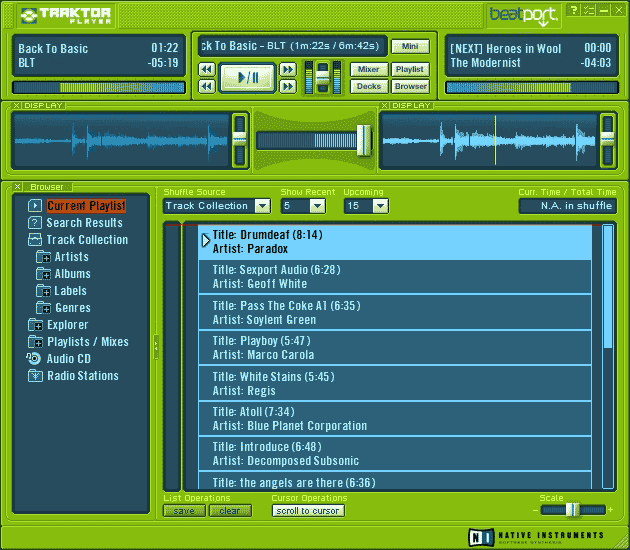Image resolution: width=630 pixels, height=550 pixels.
Task: Toggle the Browser panel button
Action: click(410, 86)
